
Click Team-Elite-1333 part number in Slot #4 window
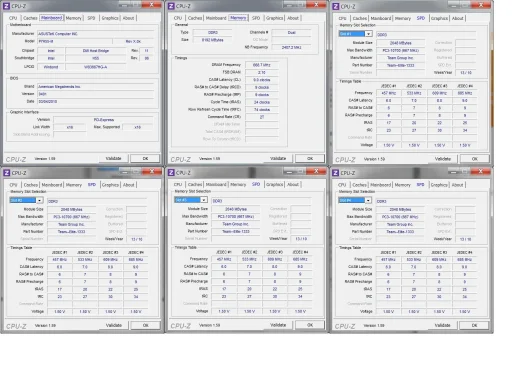[x=400, y=231]
